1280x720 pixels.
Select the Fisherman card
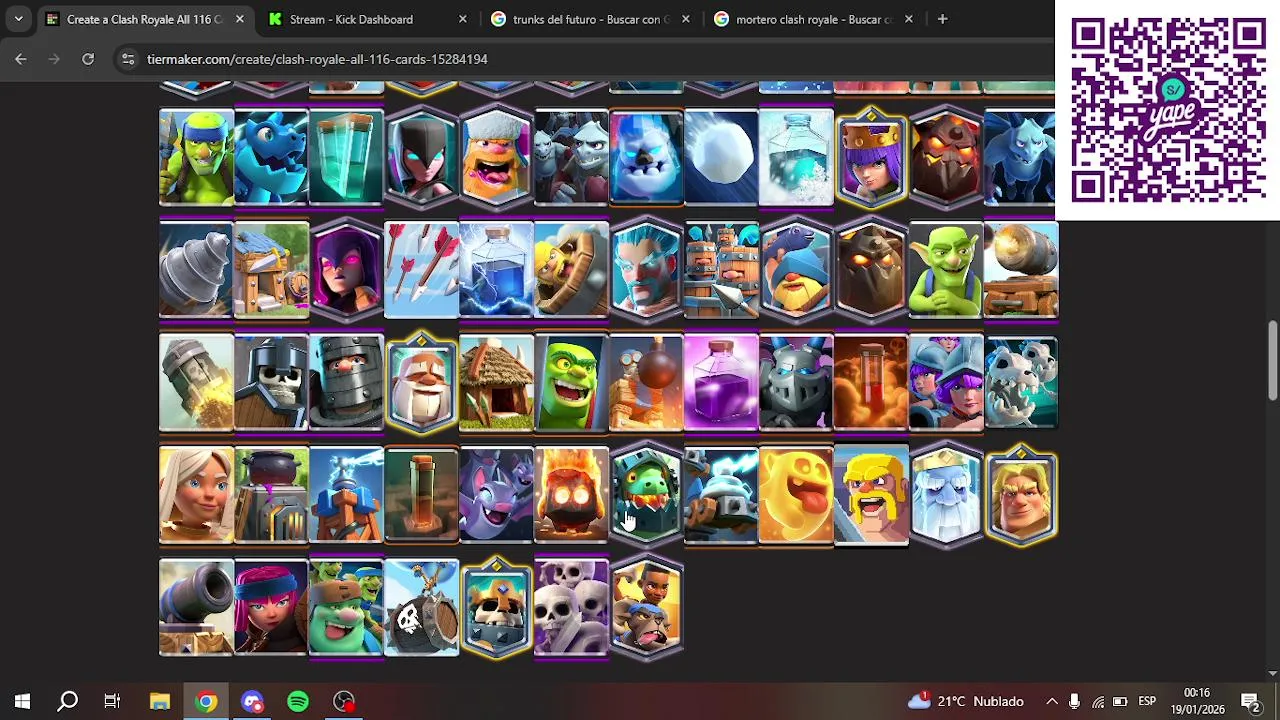796,270
